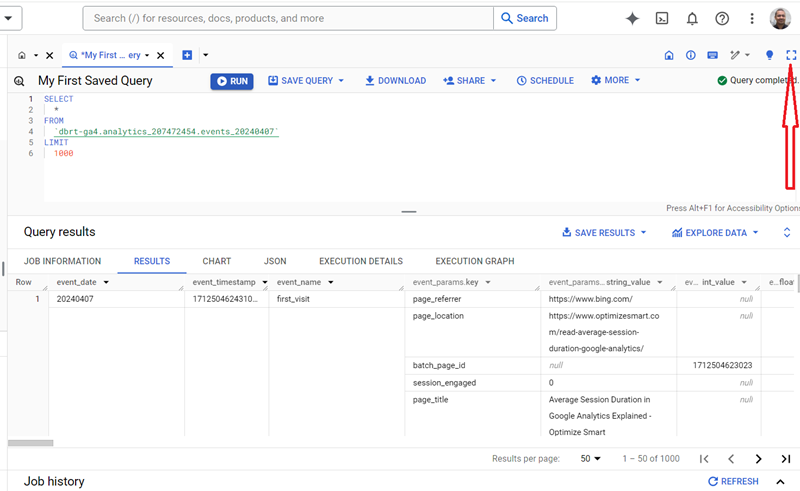The width and height of the screenshot is (800, 491).
Task: Open Execution Details tab
Action: coord(361,261)
